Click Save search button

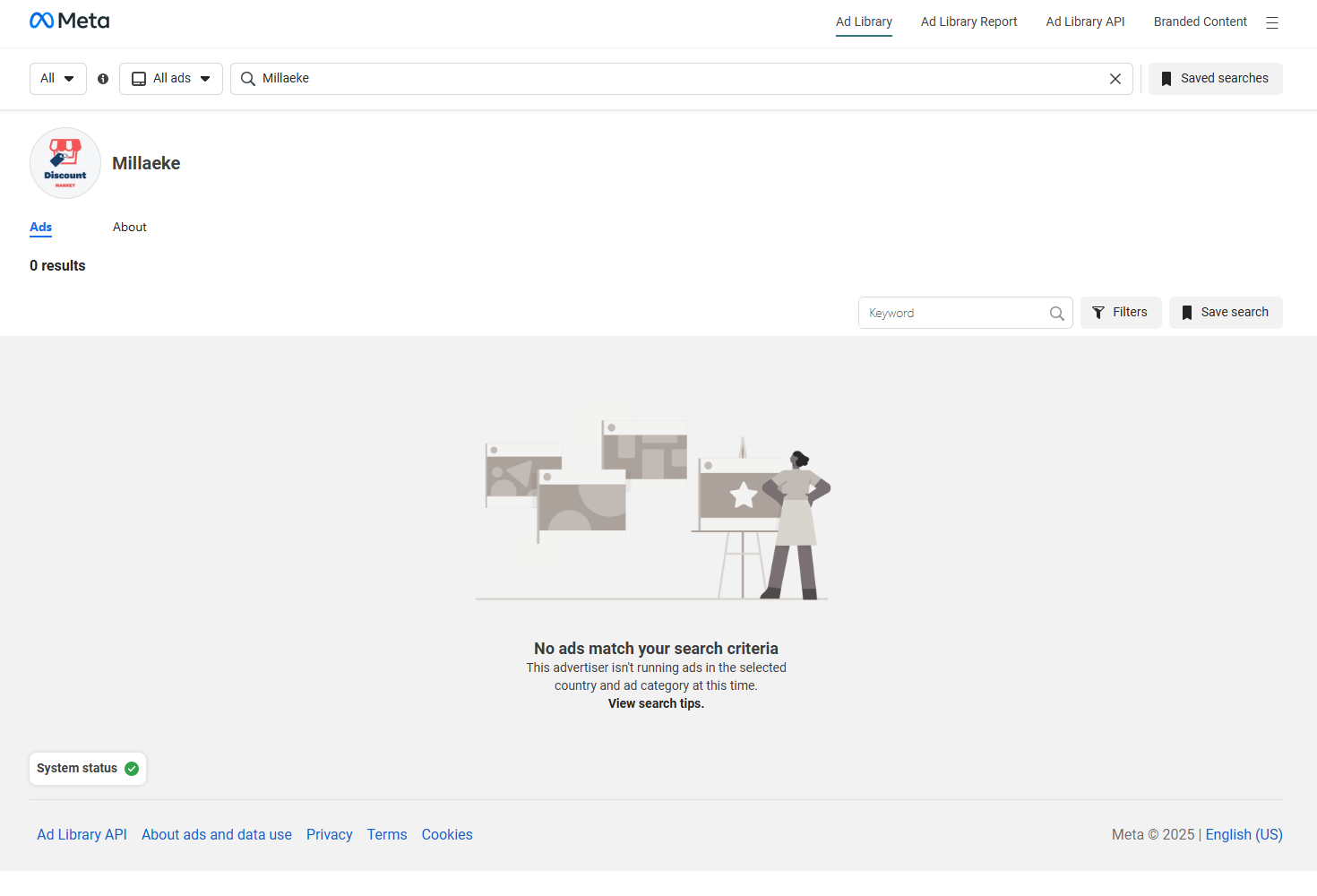[1226, 313]
